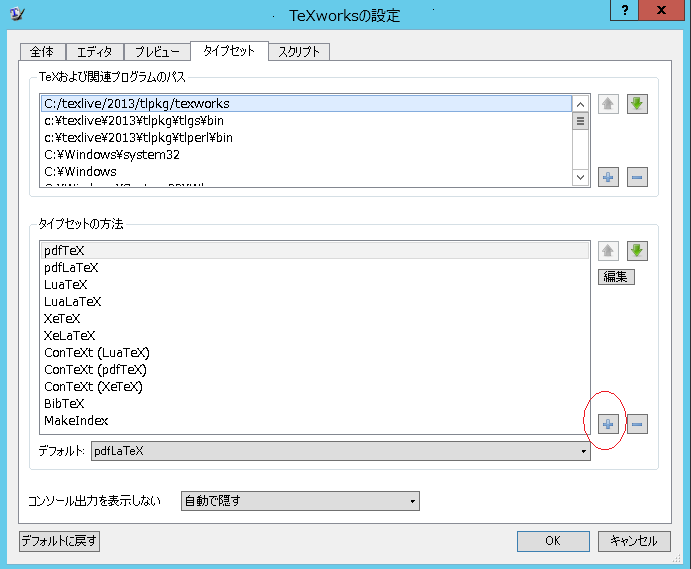Move selected path down with green arrow
This screenshot has height=569, width=691.
pos(637,104)
